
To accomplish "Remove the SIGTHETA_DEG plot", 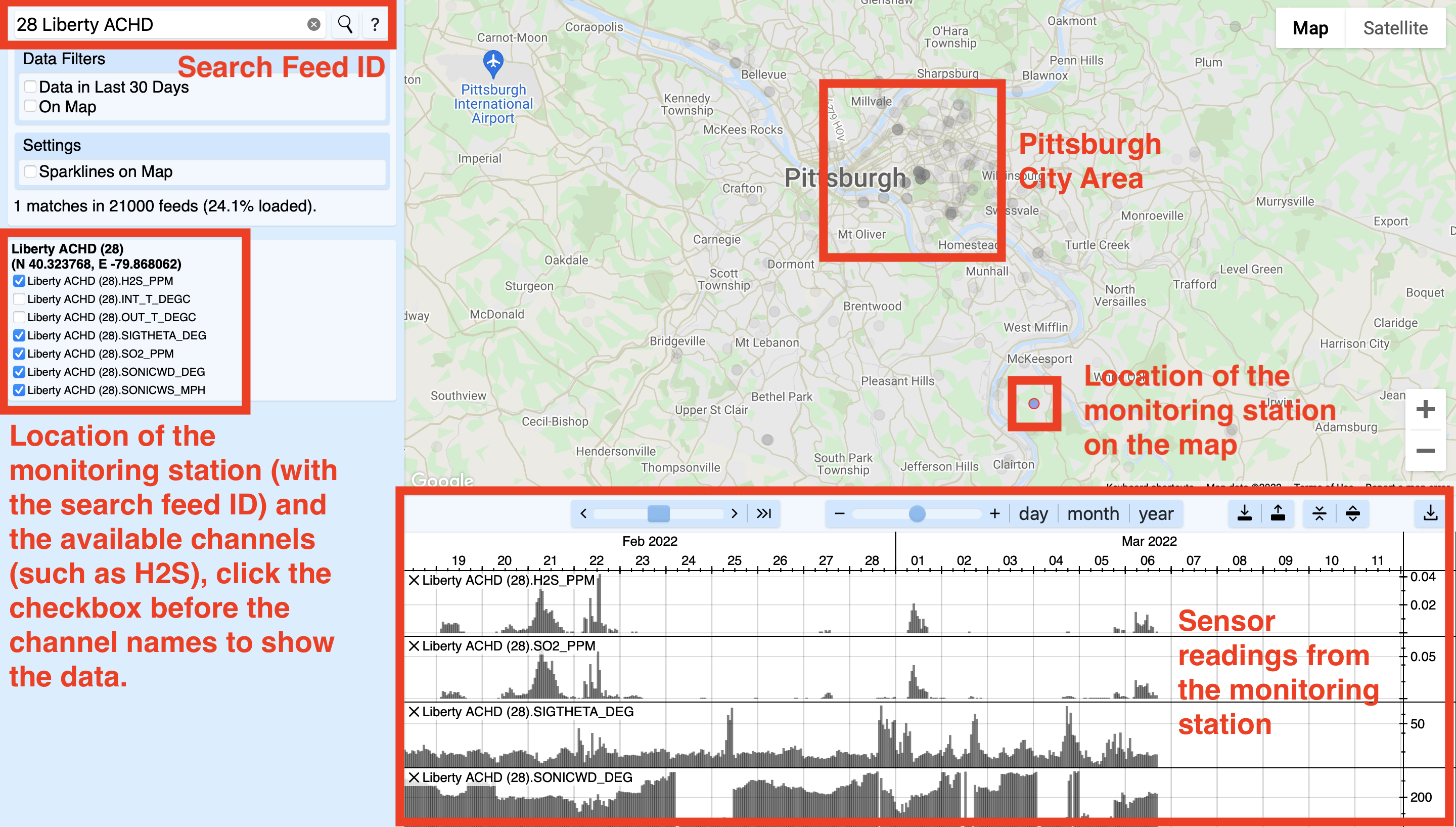I will [414, 712].
